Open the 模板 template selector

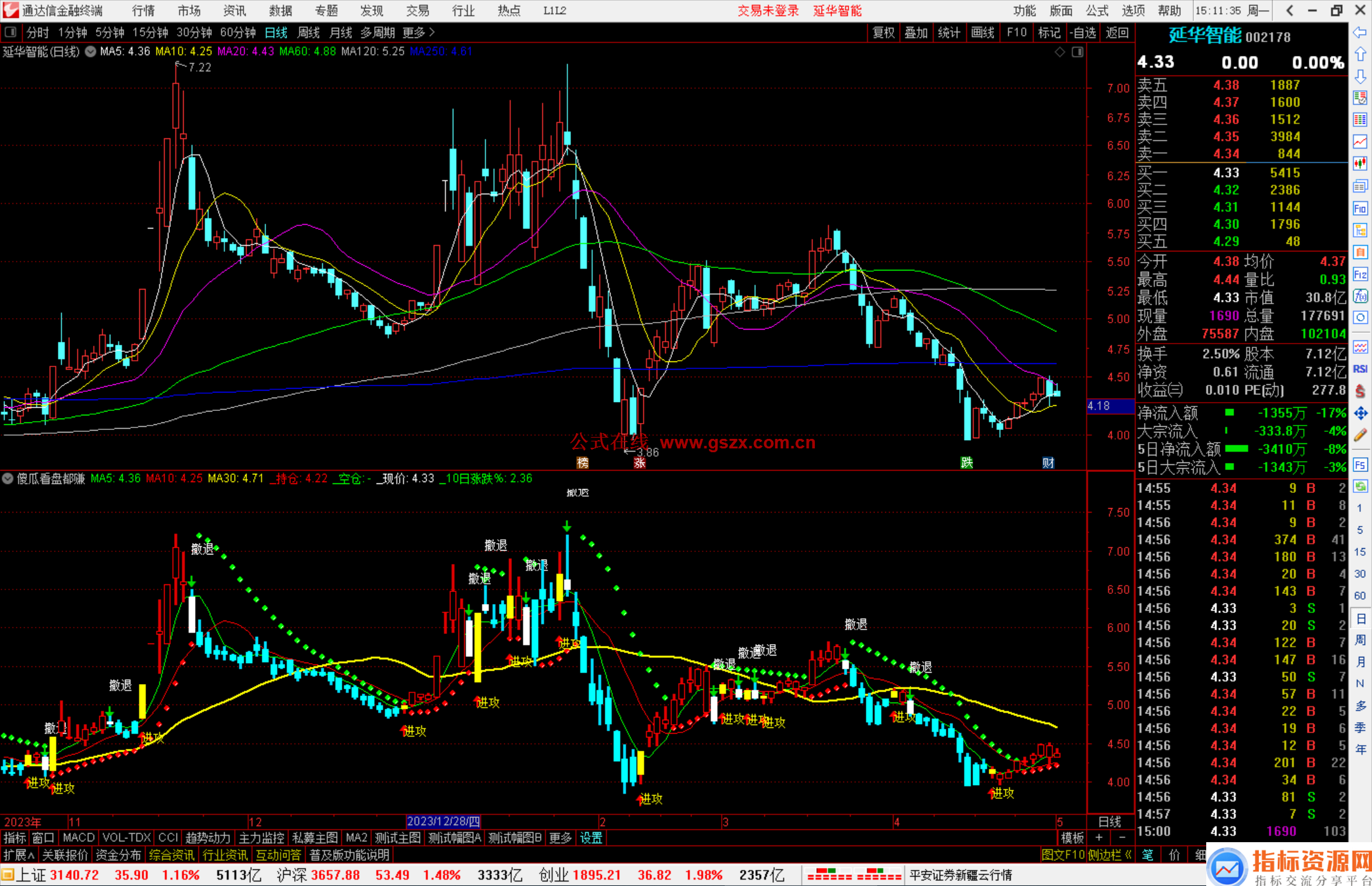pos(1073,838)
